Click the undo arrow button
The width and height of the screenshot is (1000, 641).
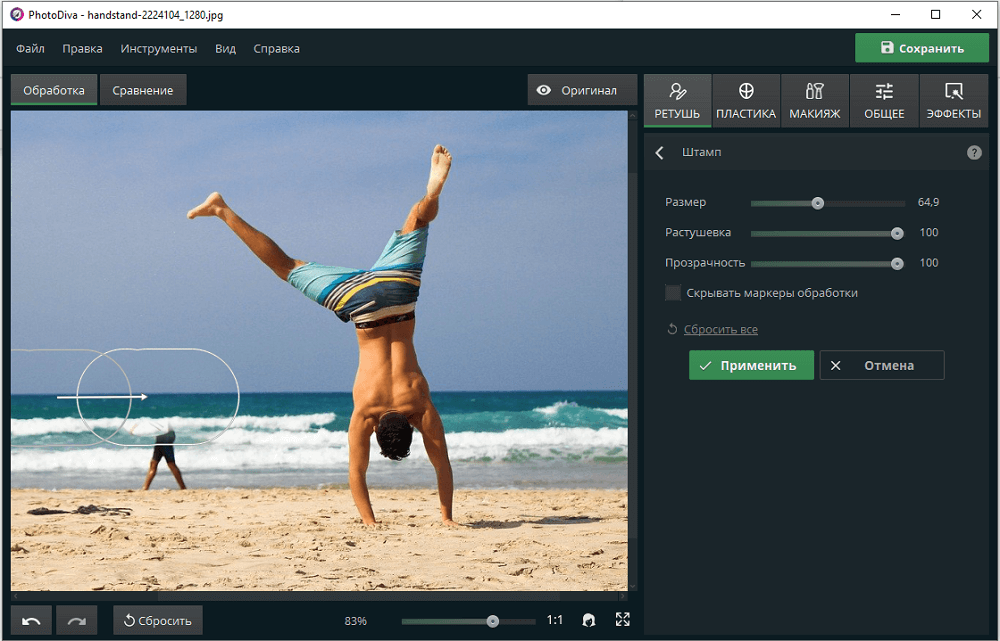tap(31, 621)
